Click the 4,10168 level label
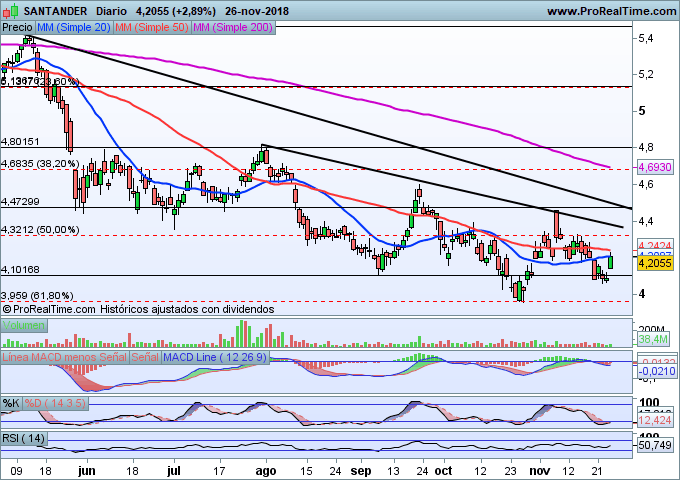This screenshot has width=680, height=480. pyautogui.click(x=20, y=270)
